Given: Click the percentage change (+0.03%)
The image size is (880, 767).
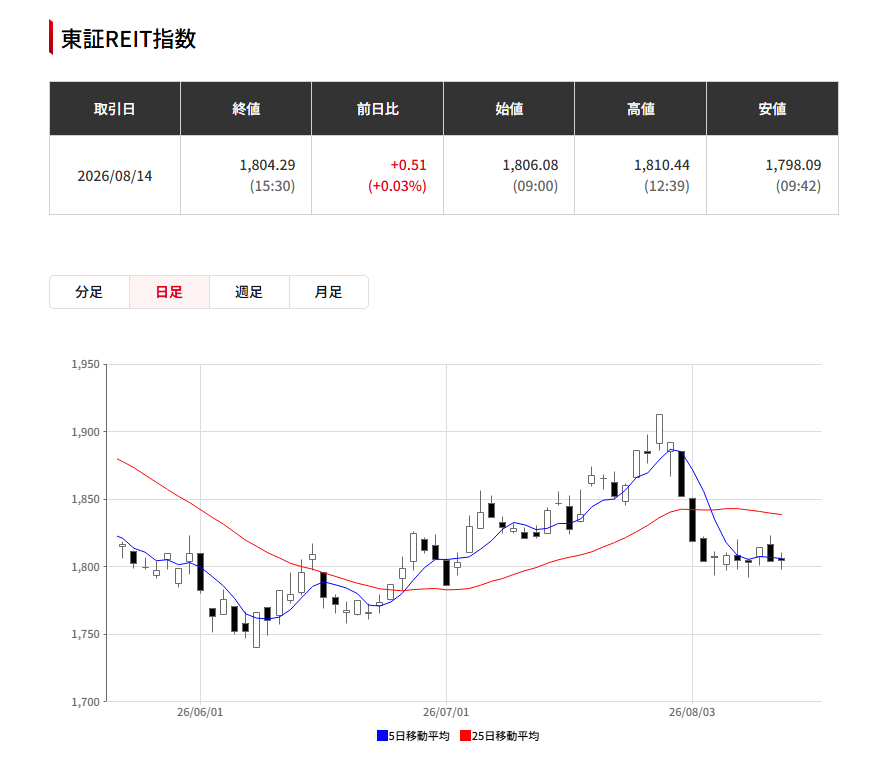Looking at the screenshot, I should coord(397,186).
